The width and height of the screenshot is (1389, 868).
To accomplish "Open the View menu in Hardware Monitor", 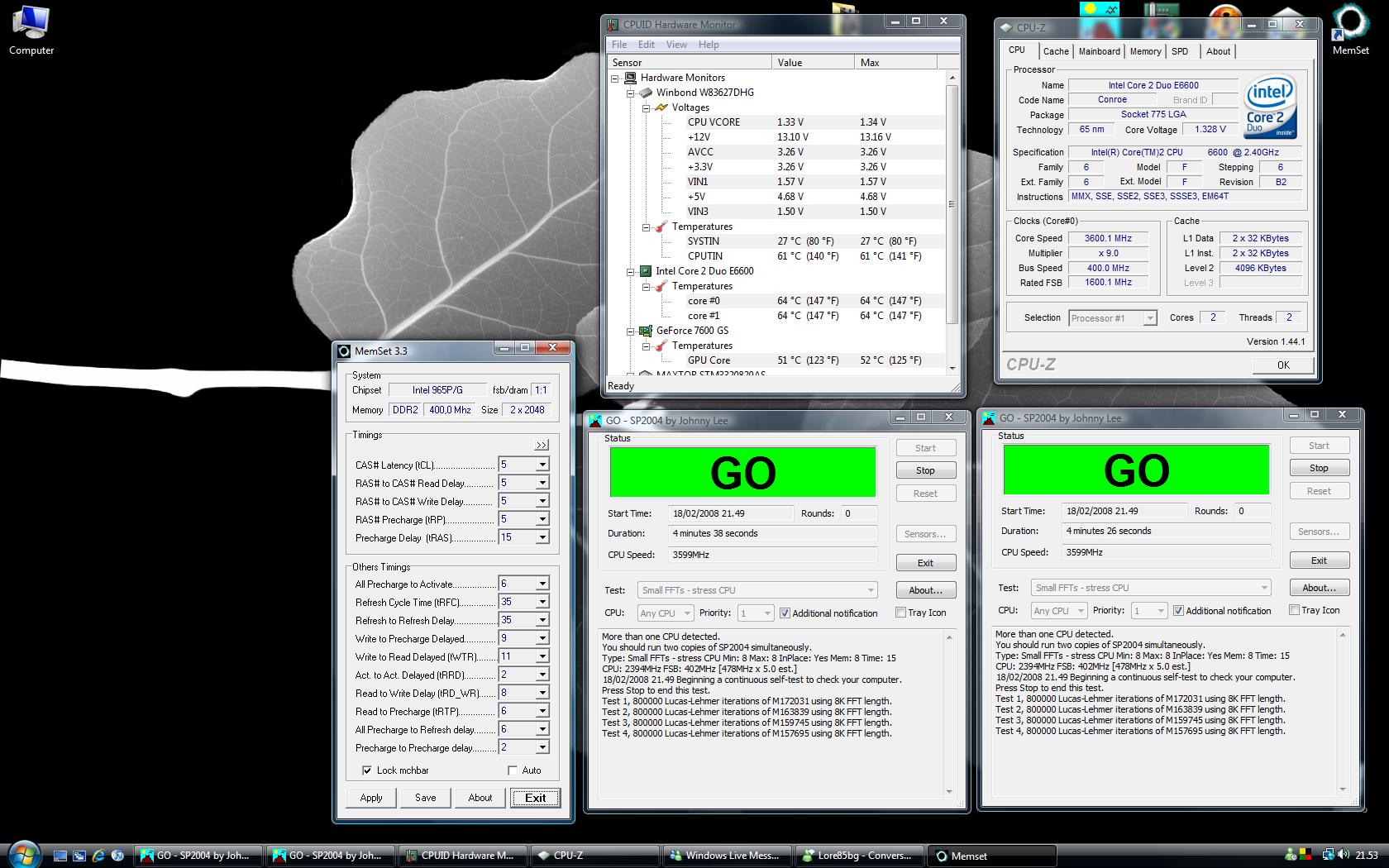I will (x=676, y=45).
